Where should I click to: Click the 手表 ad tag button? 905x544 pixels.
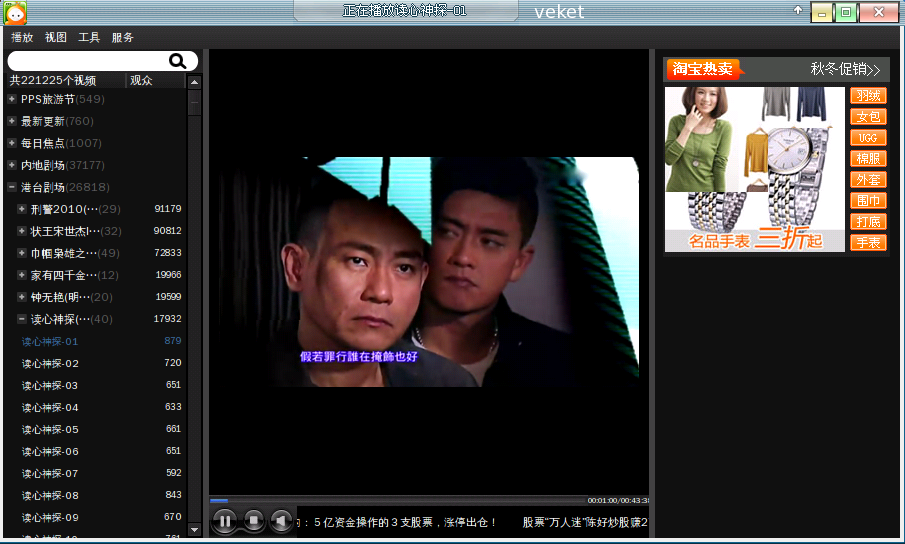868,242
